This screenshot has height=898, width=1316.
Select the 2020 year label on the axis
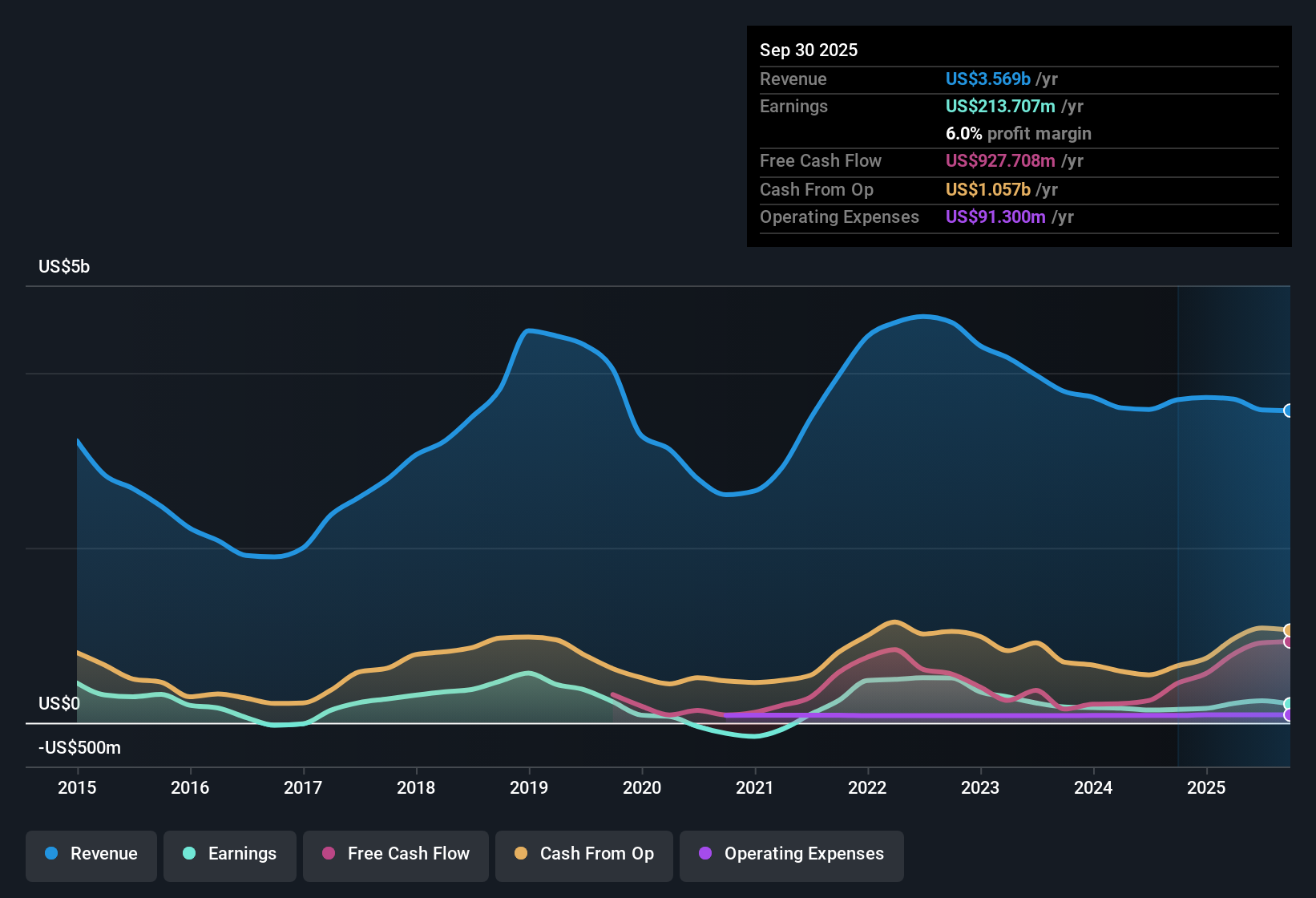tap(642, 788)
